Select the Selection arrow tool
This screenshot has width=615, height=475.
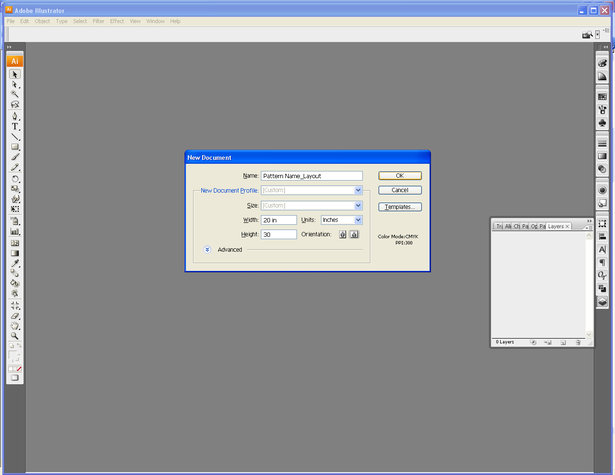15,74
